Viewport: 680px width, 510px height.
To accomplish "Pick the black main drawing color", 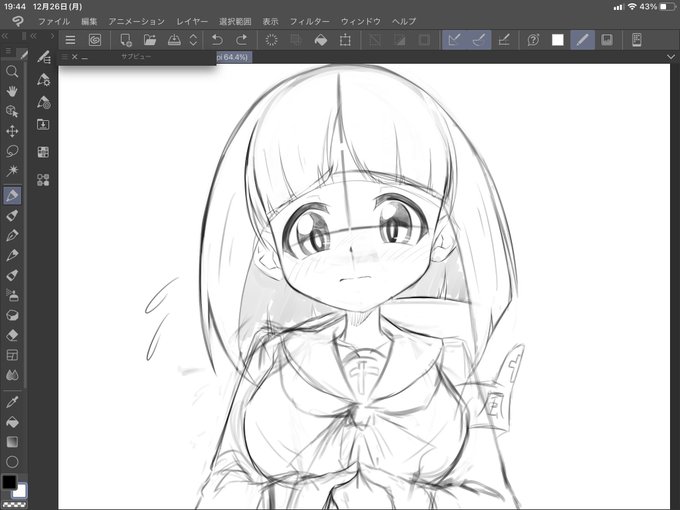I will tap(9, 482).
